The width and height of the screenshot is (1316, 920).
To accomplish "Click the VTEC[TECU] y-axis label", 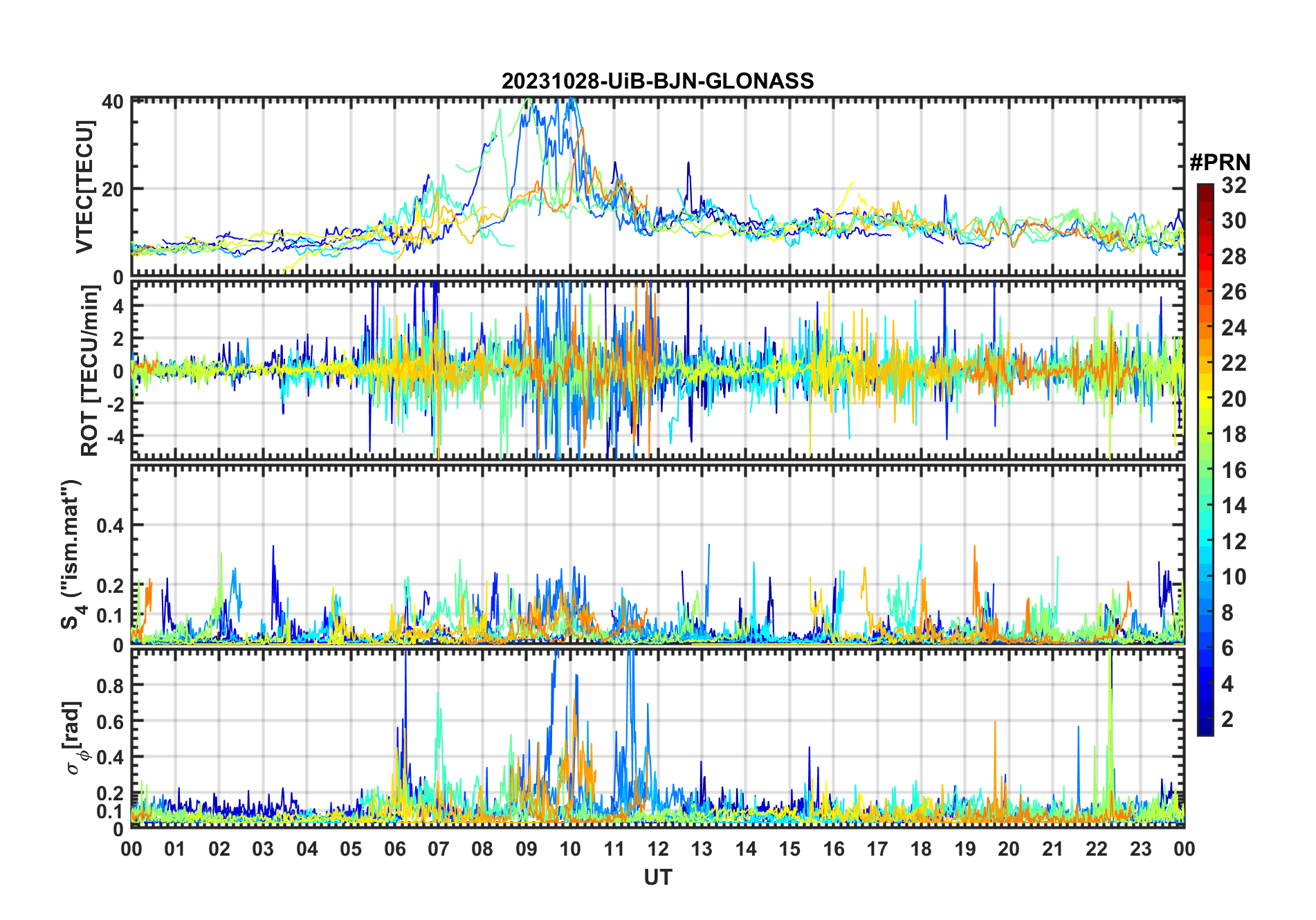I will (84, 187).
